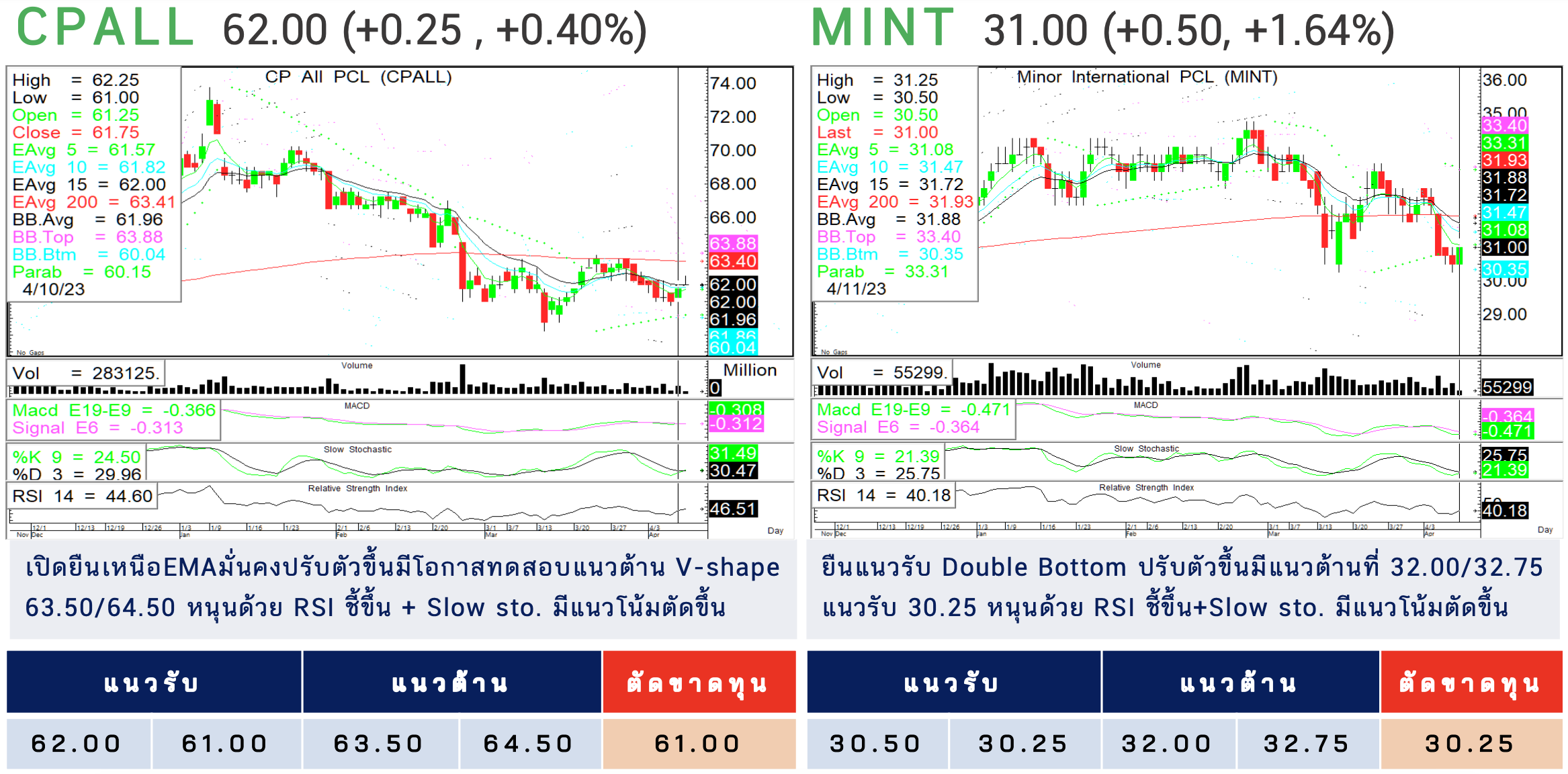Click CPALL stop-loss cell 61.00
Image resolution: width=1568 pixels, height=774 pixels.
point(699,744)
